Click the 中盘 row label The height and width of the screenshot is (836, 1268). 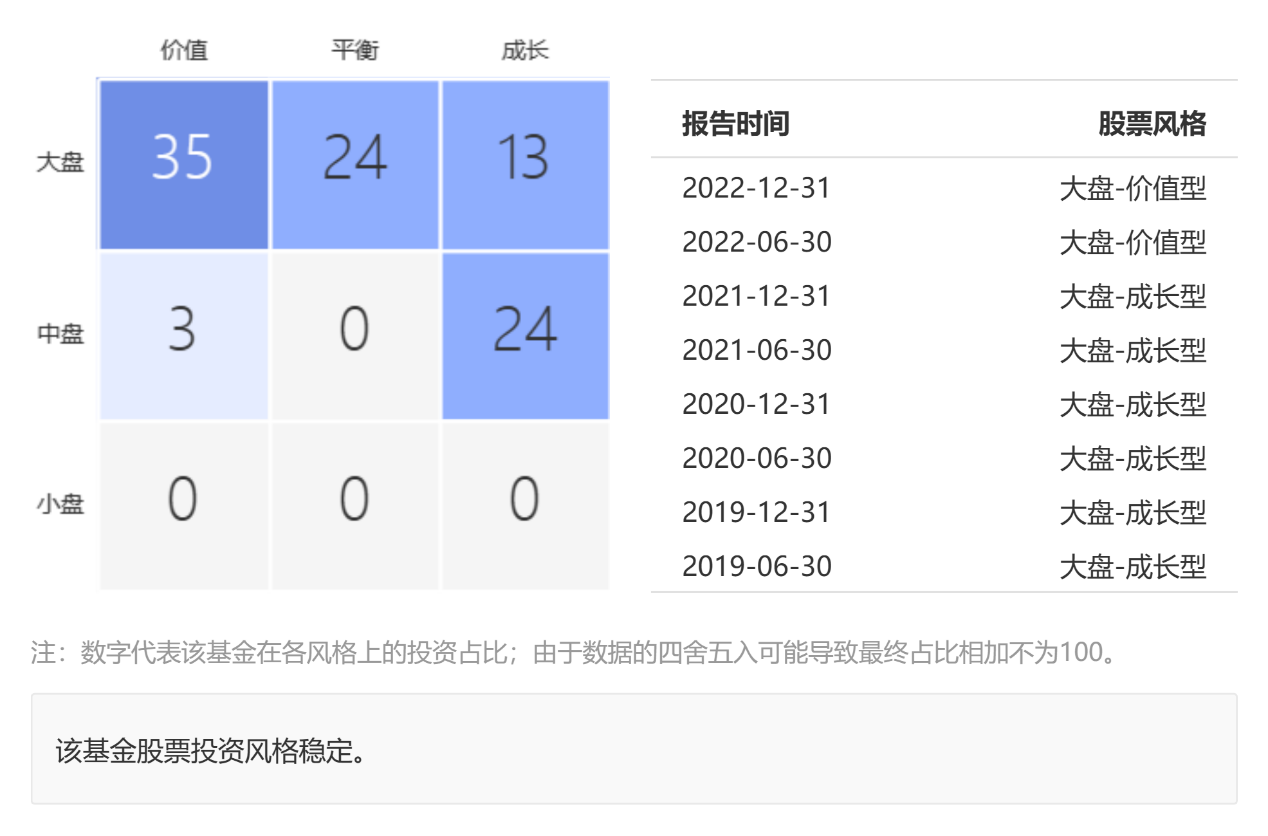pos(60,334)
